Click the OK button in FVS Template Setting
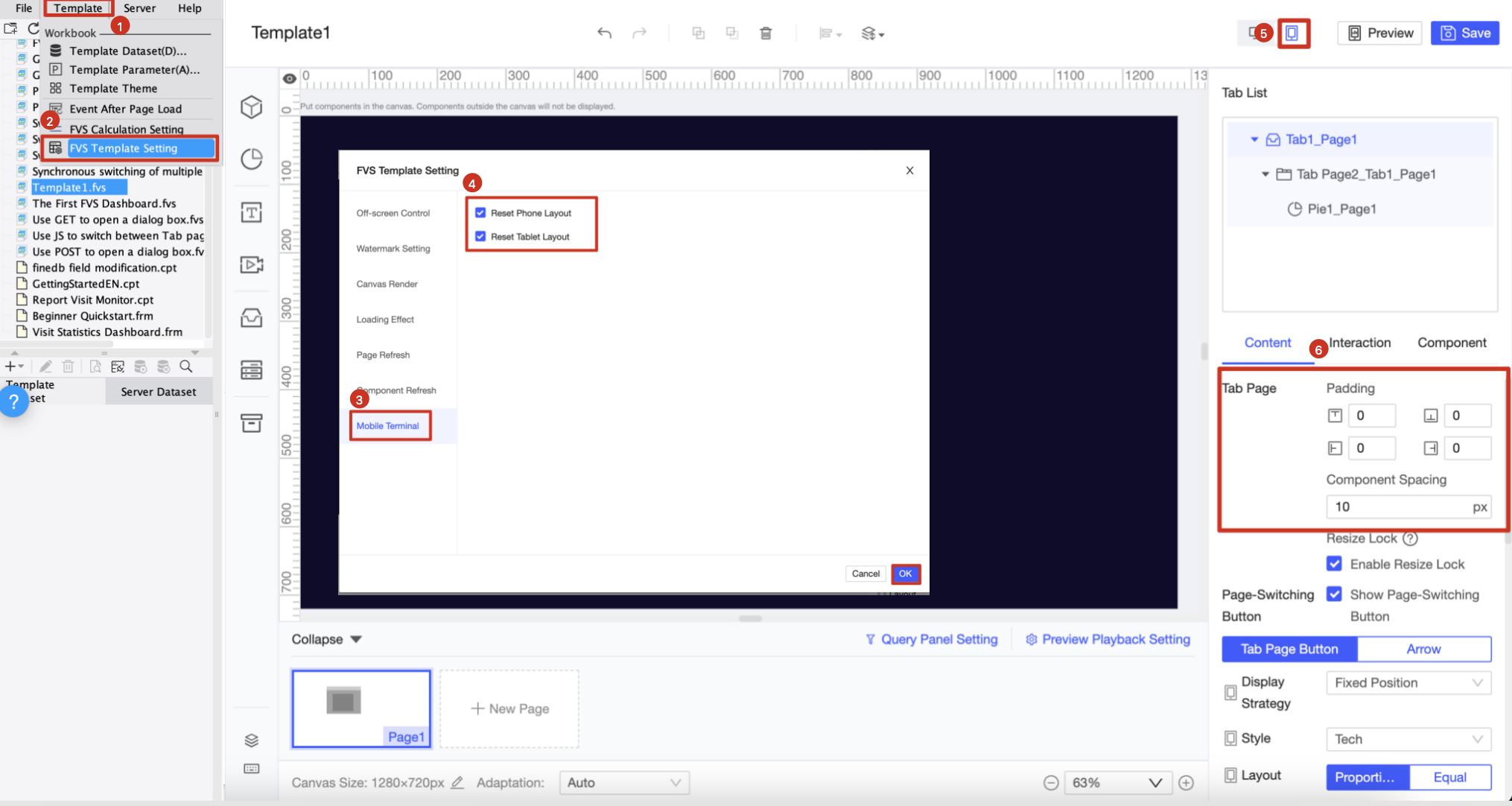The height and width of the screenshot is (806, 1512). click(x=905, y=574)
